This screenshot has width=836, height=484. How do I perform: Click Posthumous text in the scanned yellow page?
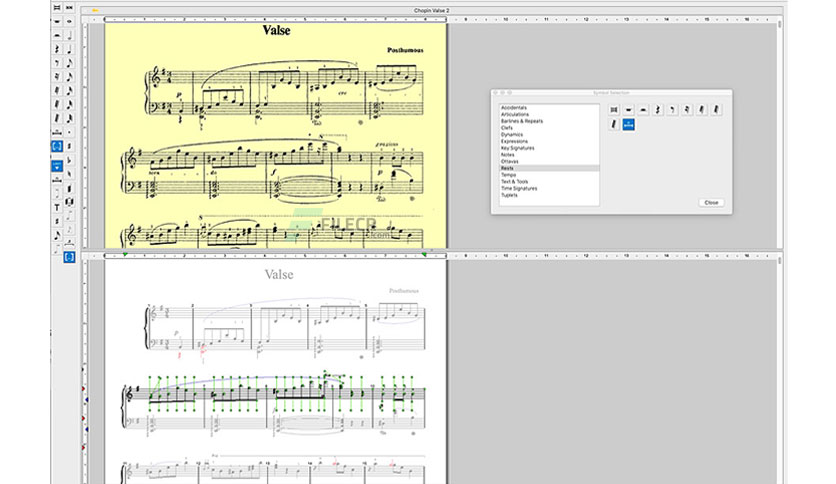(405, 50)
